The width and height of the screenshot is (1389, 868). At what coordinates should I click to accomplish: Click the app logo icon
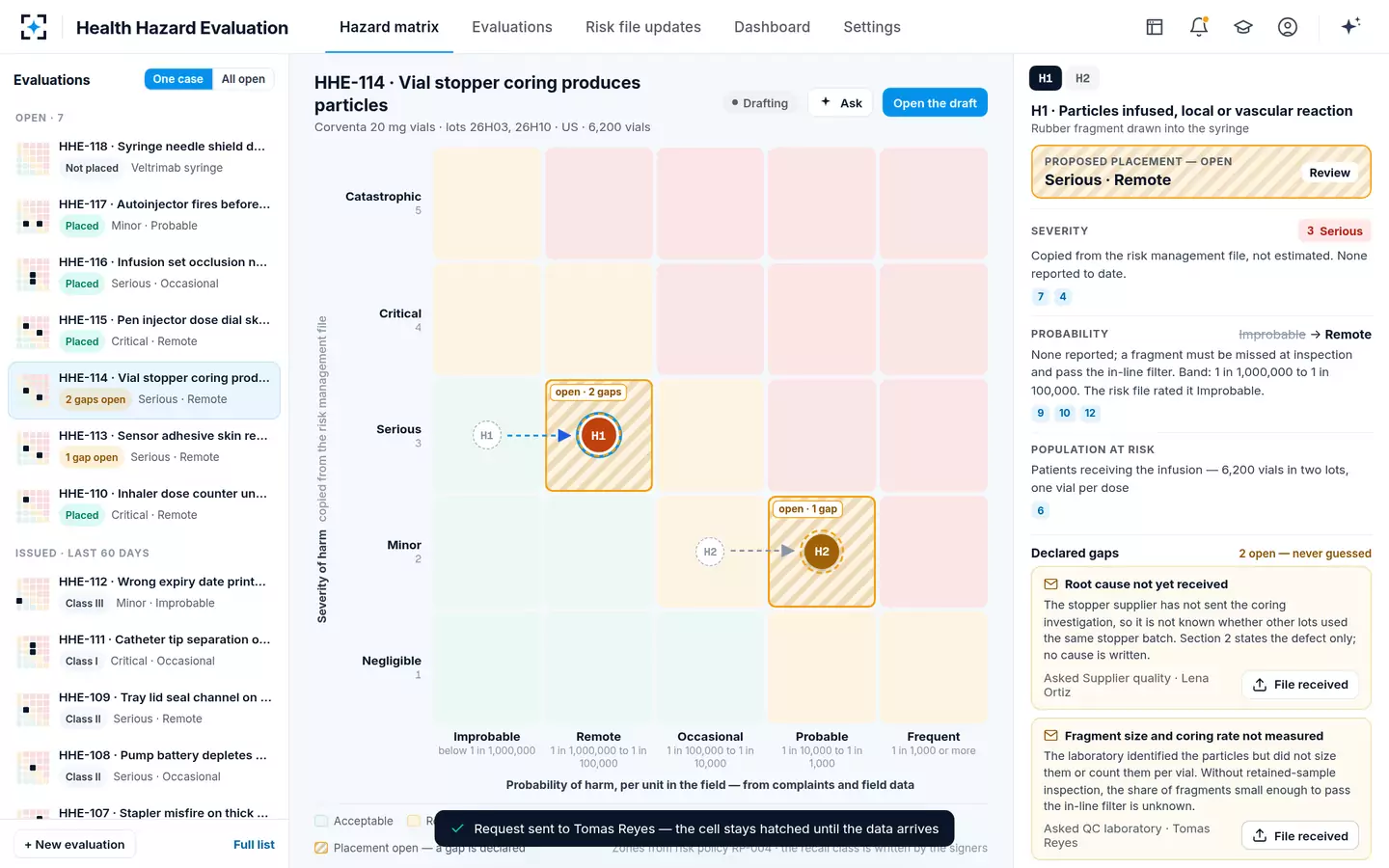tap(34, 27)
